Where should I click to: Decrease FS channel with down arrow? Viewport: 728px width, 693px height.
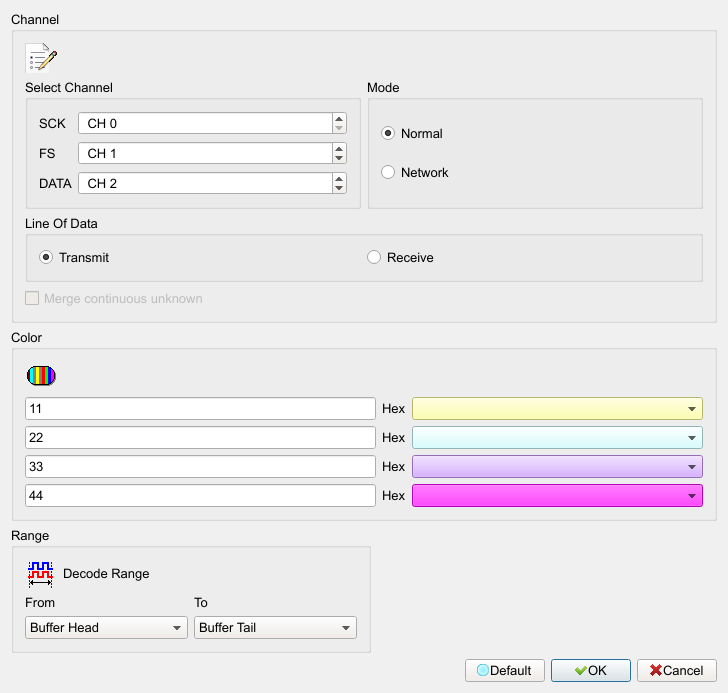339,159
